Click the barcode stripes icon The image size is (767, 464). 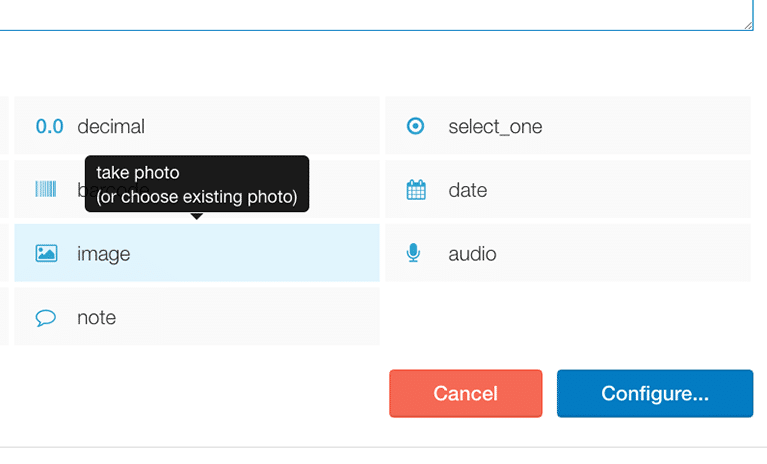(x=46, y=189)
